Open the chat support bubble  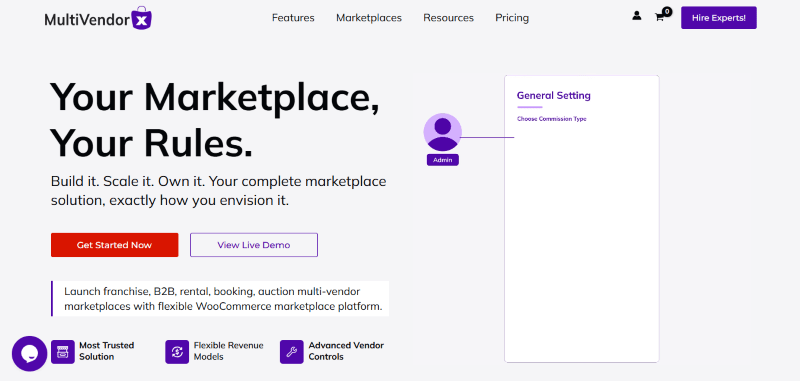(30, 353)
